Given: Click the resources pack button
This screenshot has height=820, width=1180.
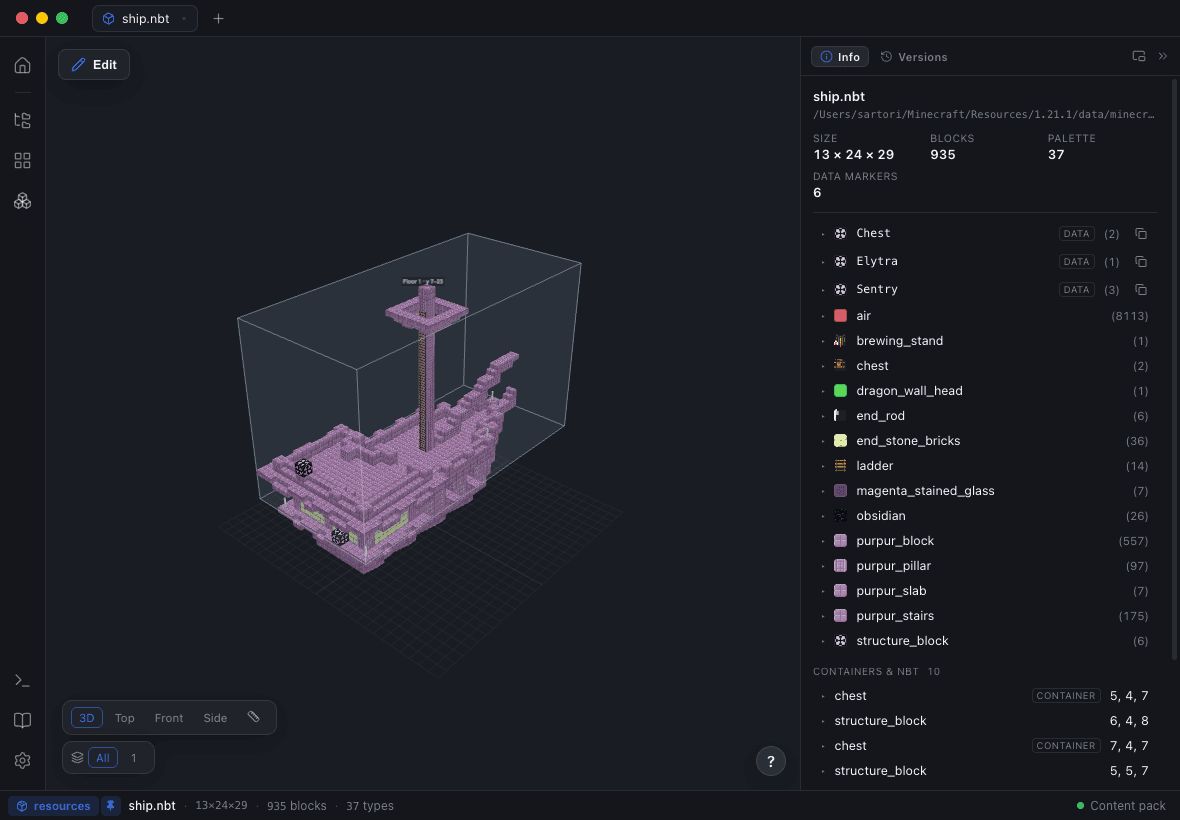Looking at the screenshot, I should click(53, 806).
